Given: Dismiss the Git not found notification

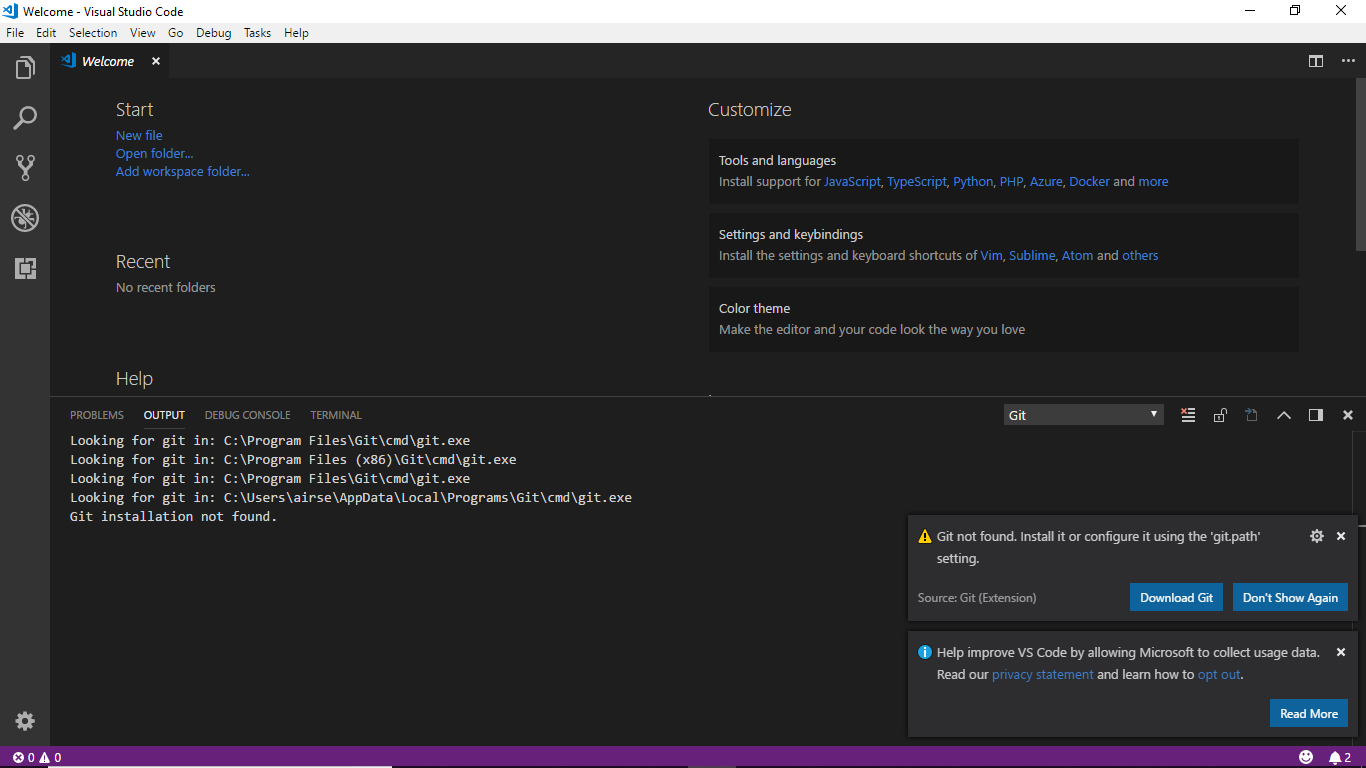Looking at the screenshot, I should (x=1341, y=536).
